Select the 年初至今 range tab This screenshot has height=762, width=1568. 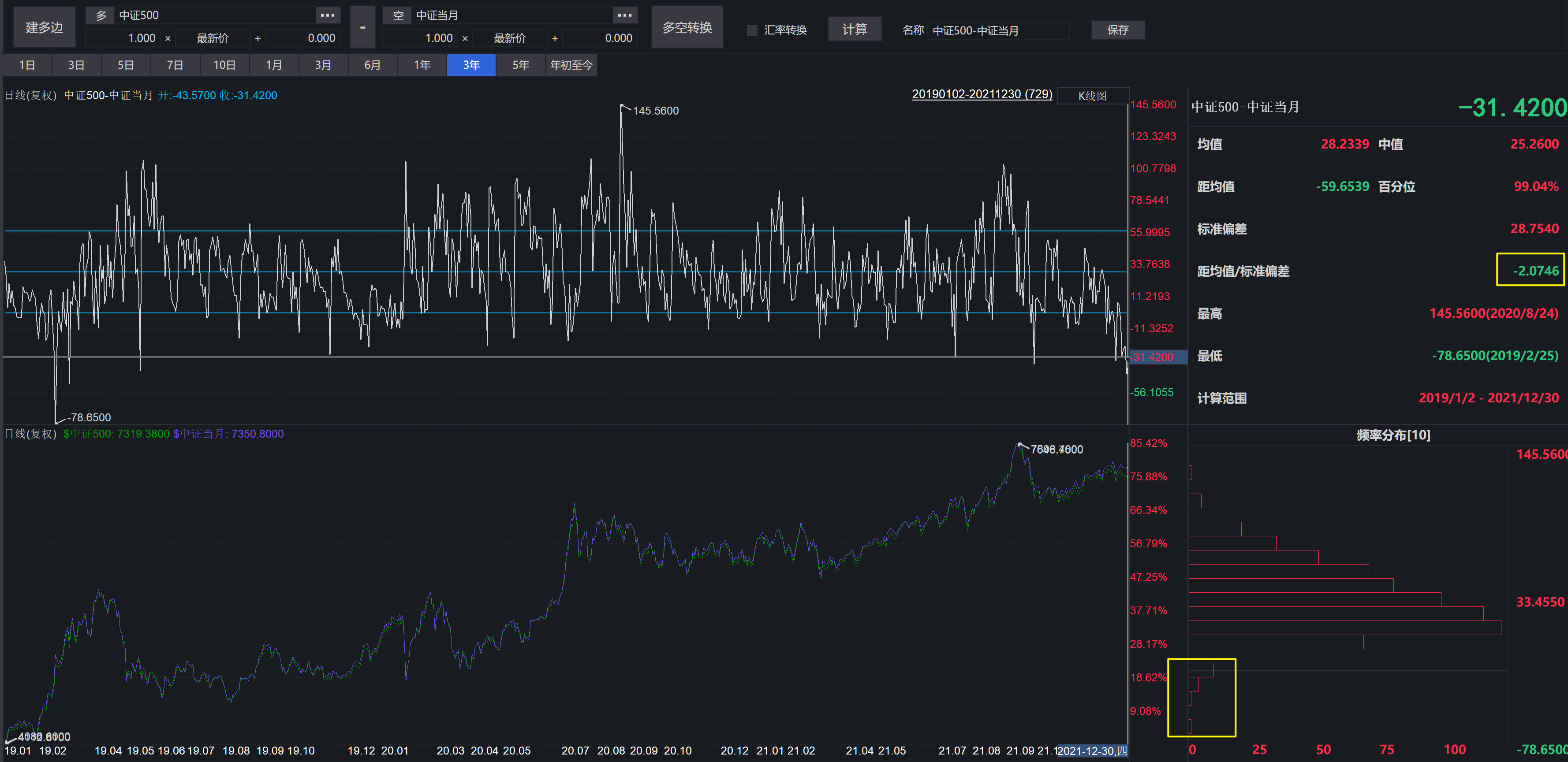(571, 65)
